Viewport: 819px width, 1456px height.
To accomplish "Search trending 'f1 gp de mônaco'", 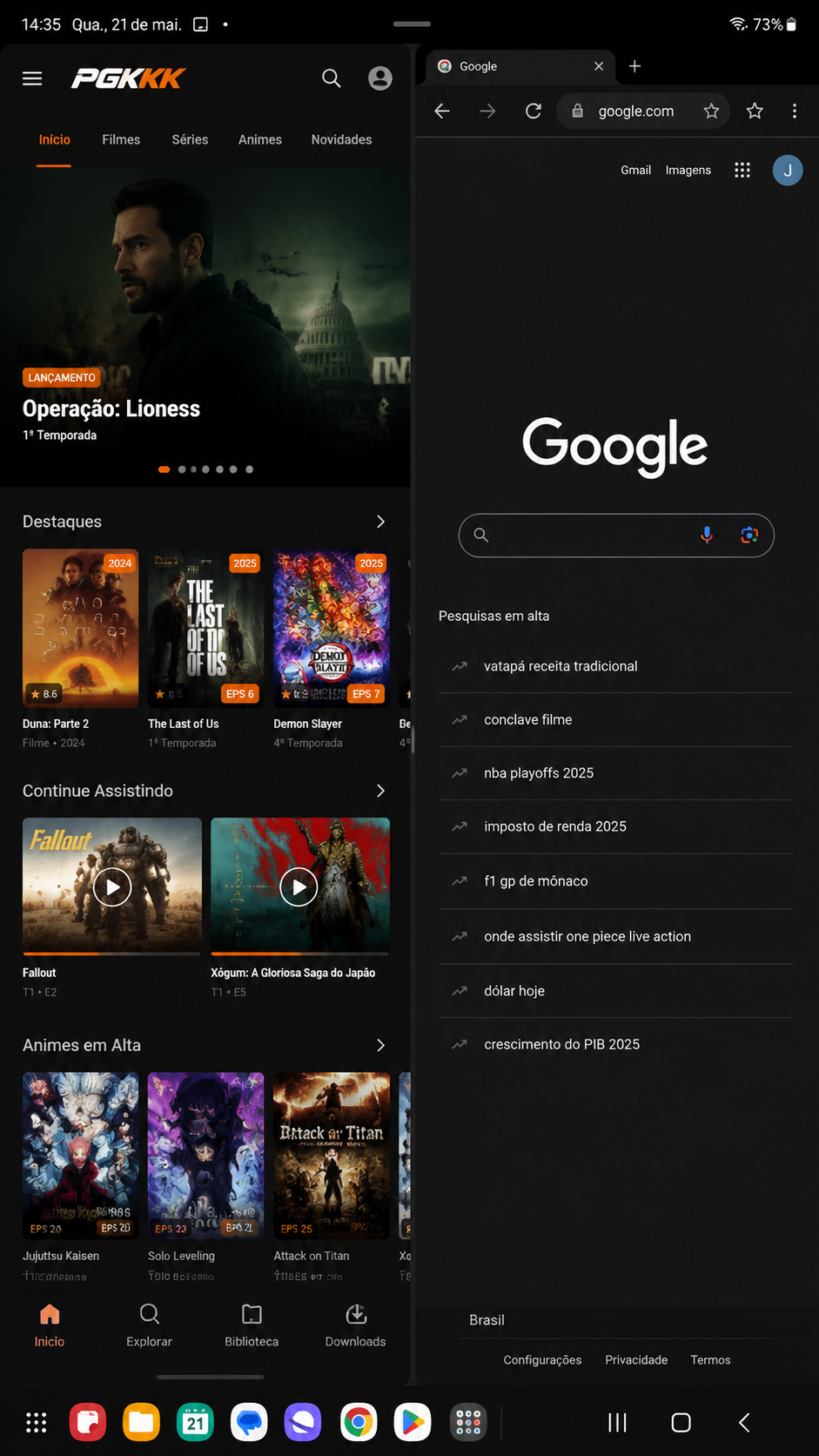I will (616, 881).
